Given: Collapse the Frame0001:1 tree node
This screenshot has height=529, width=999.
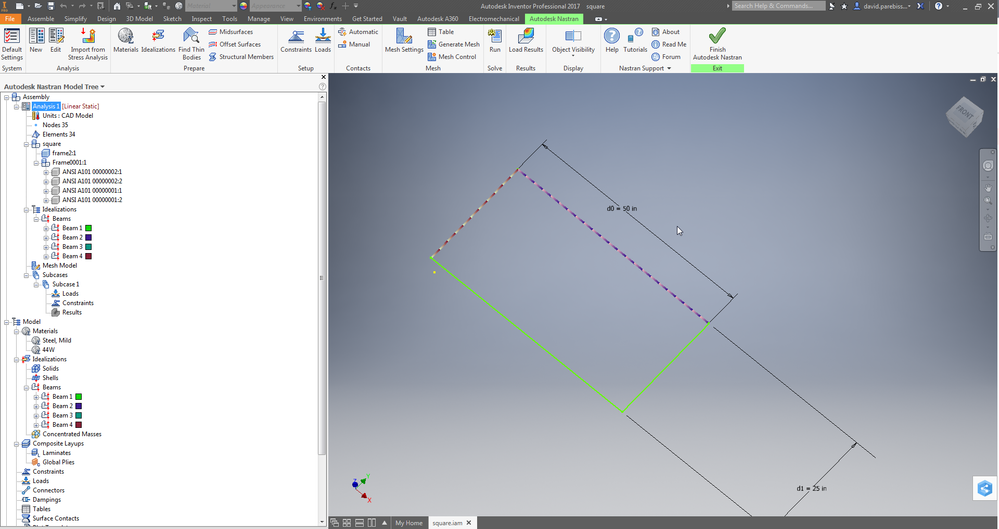Looking at the screenshot, I should (x=36, y=163).
